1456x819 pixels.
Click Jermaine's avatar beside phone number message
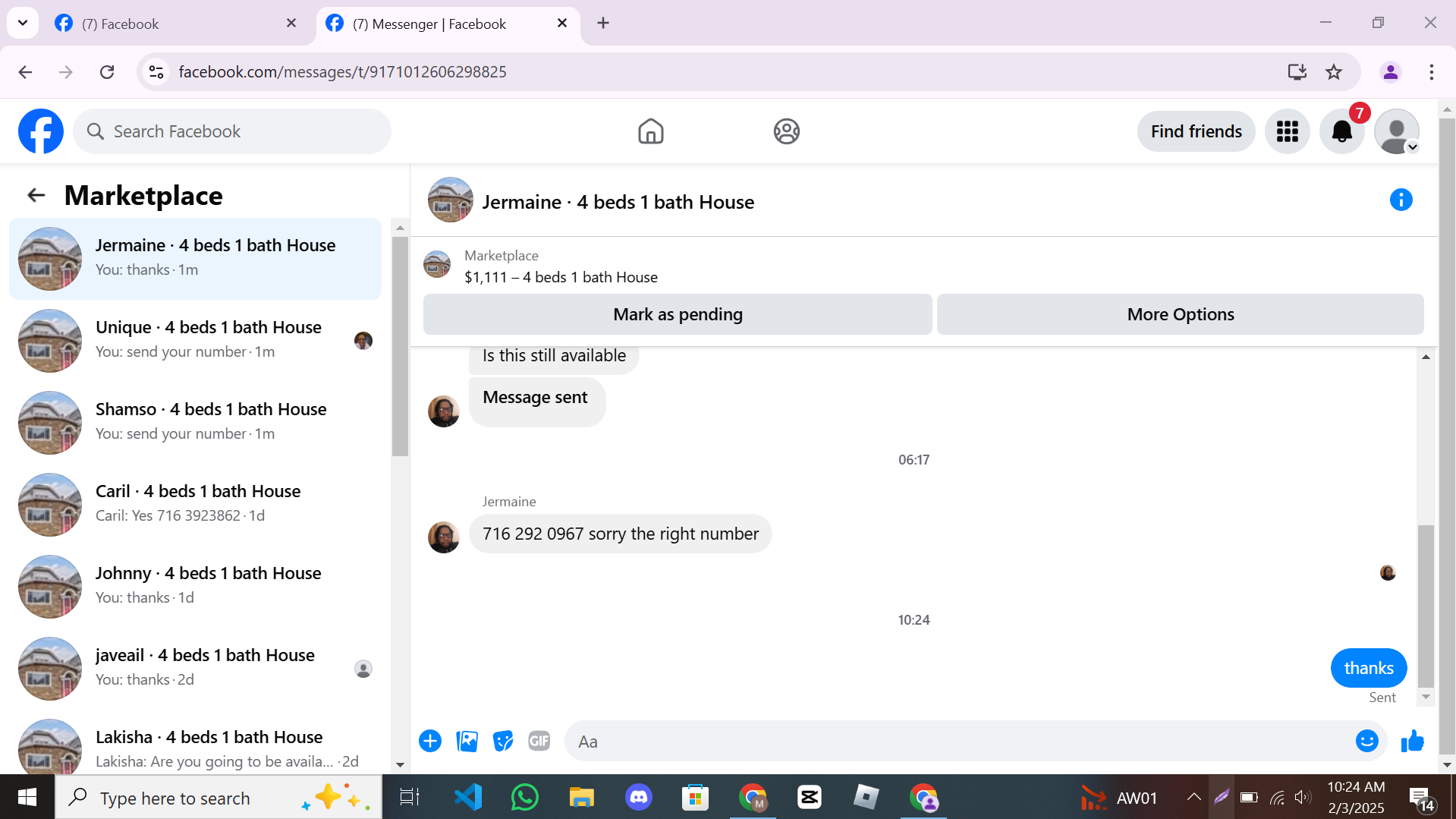tap(443, 537)
